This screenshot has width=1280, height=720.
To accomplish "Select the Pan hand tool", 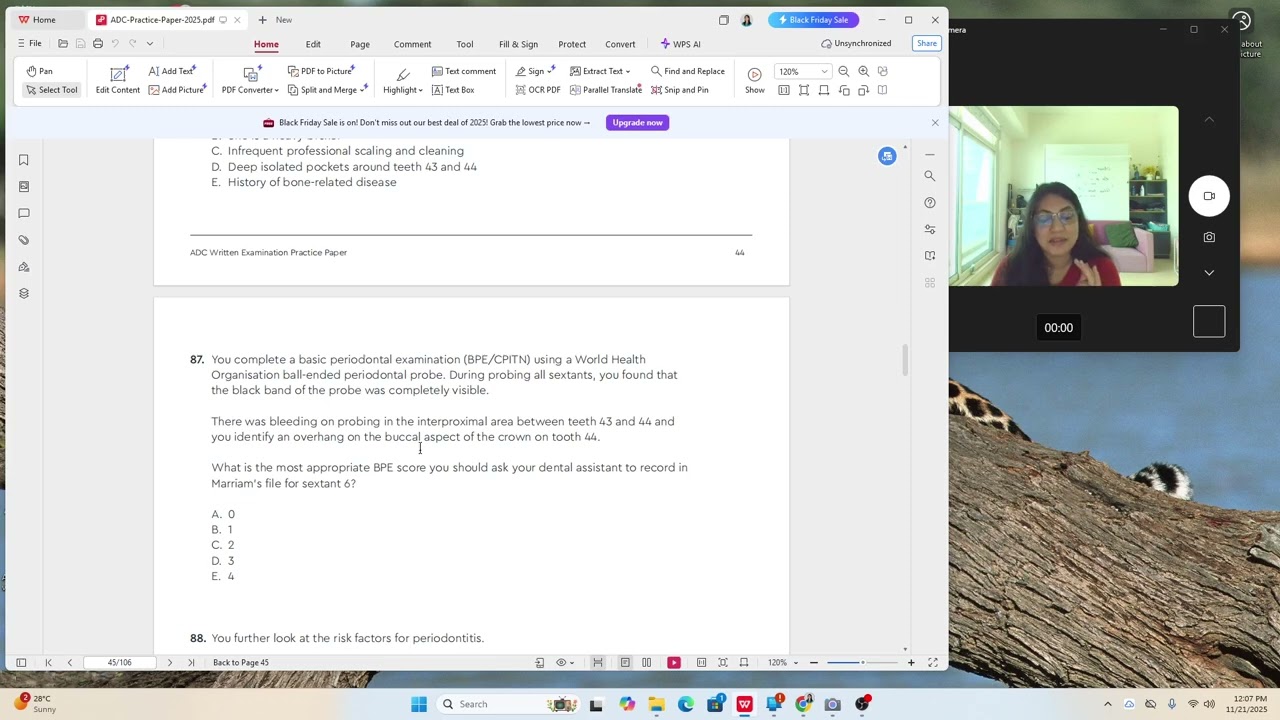I will [x=40, y=71].
